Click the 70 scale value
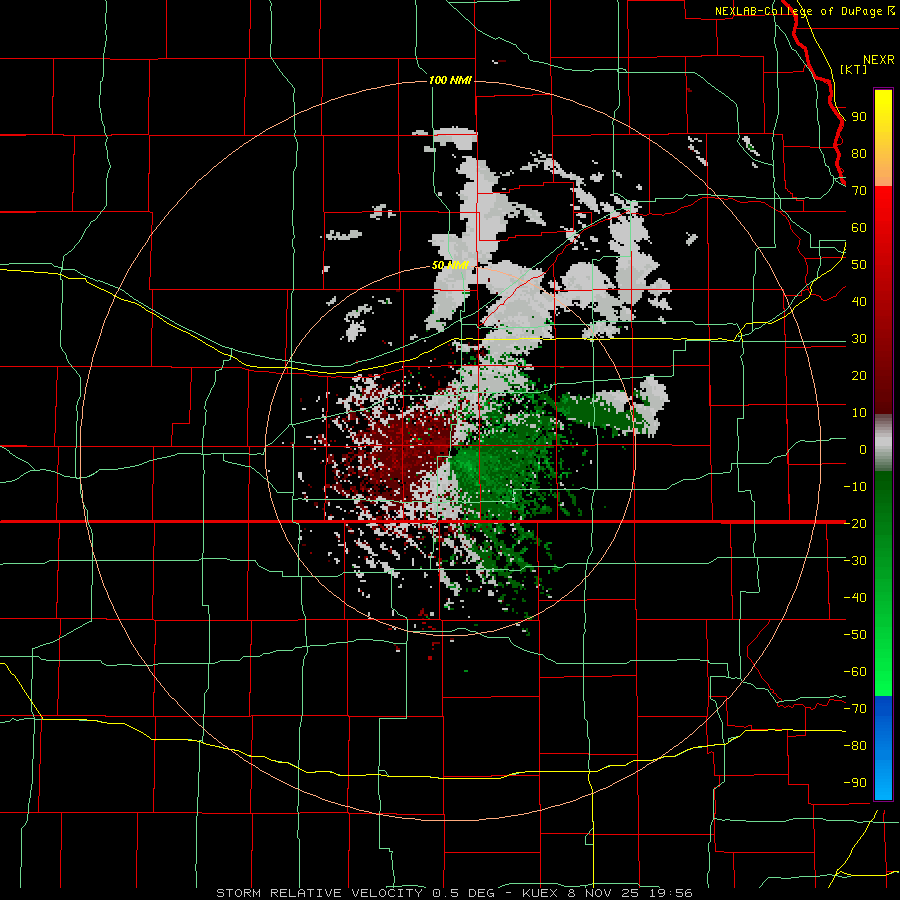This screenshot has width=900, height=900. coord(859,191)
